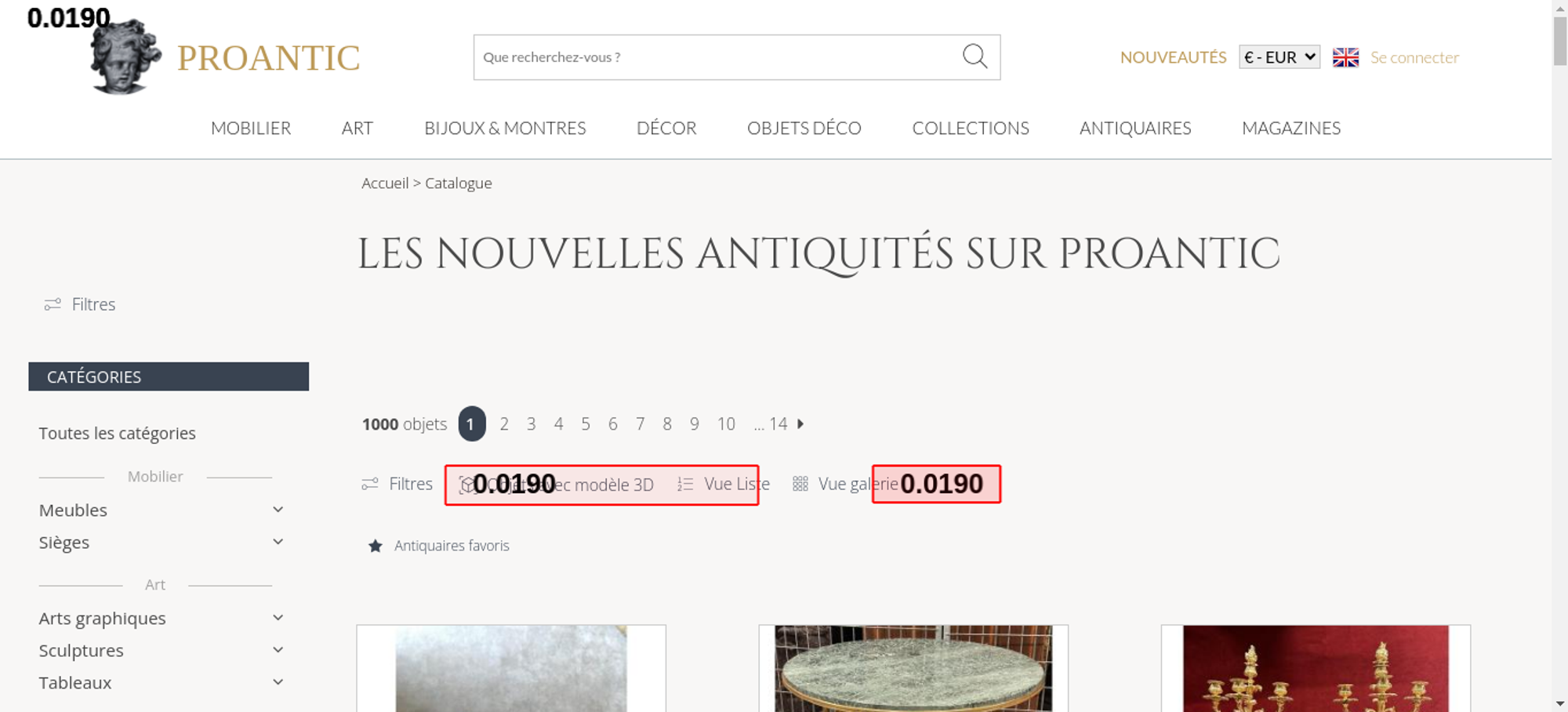The image size is (1568, 712).
Task: Click the Se connecter link
Action: coord(1414,57)
